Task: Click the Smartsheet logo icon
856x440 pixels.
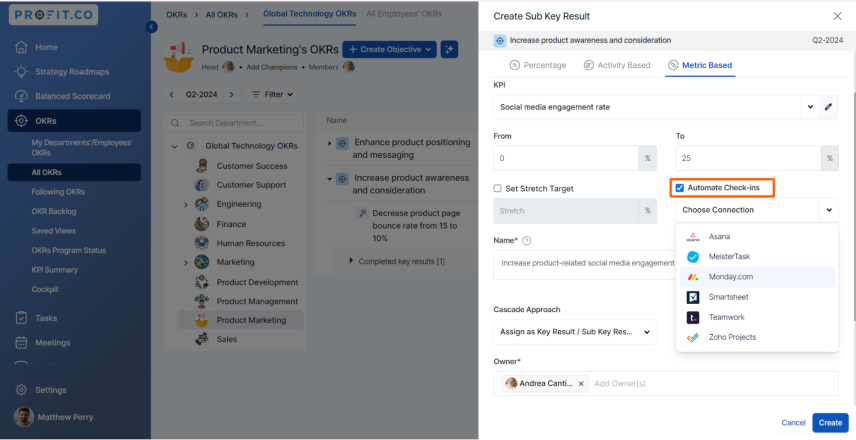Action: pos(693,298)
